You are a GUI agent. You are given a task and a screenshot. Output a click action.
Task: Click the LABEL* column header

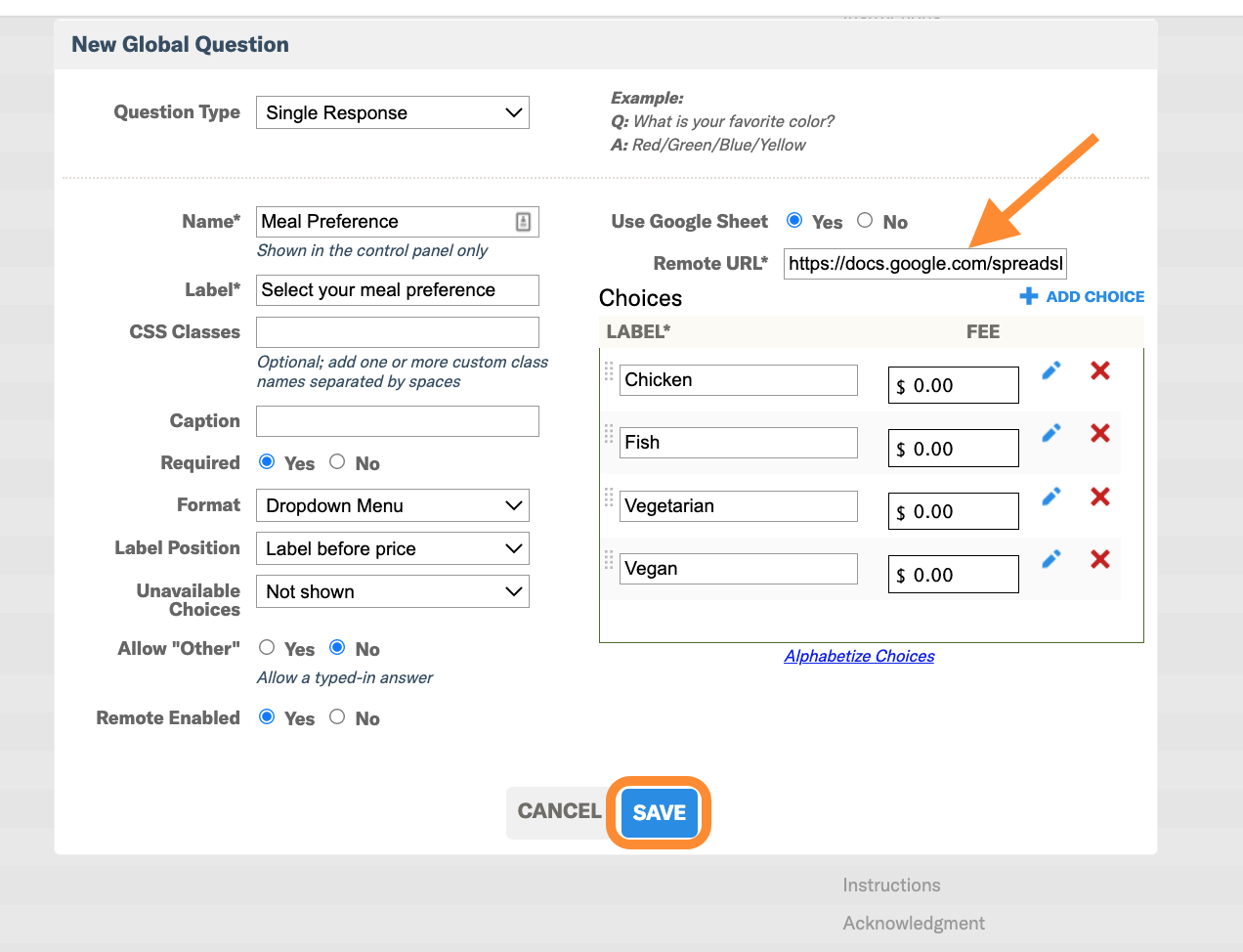click(638, 331)
